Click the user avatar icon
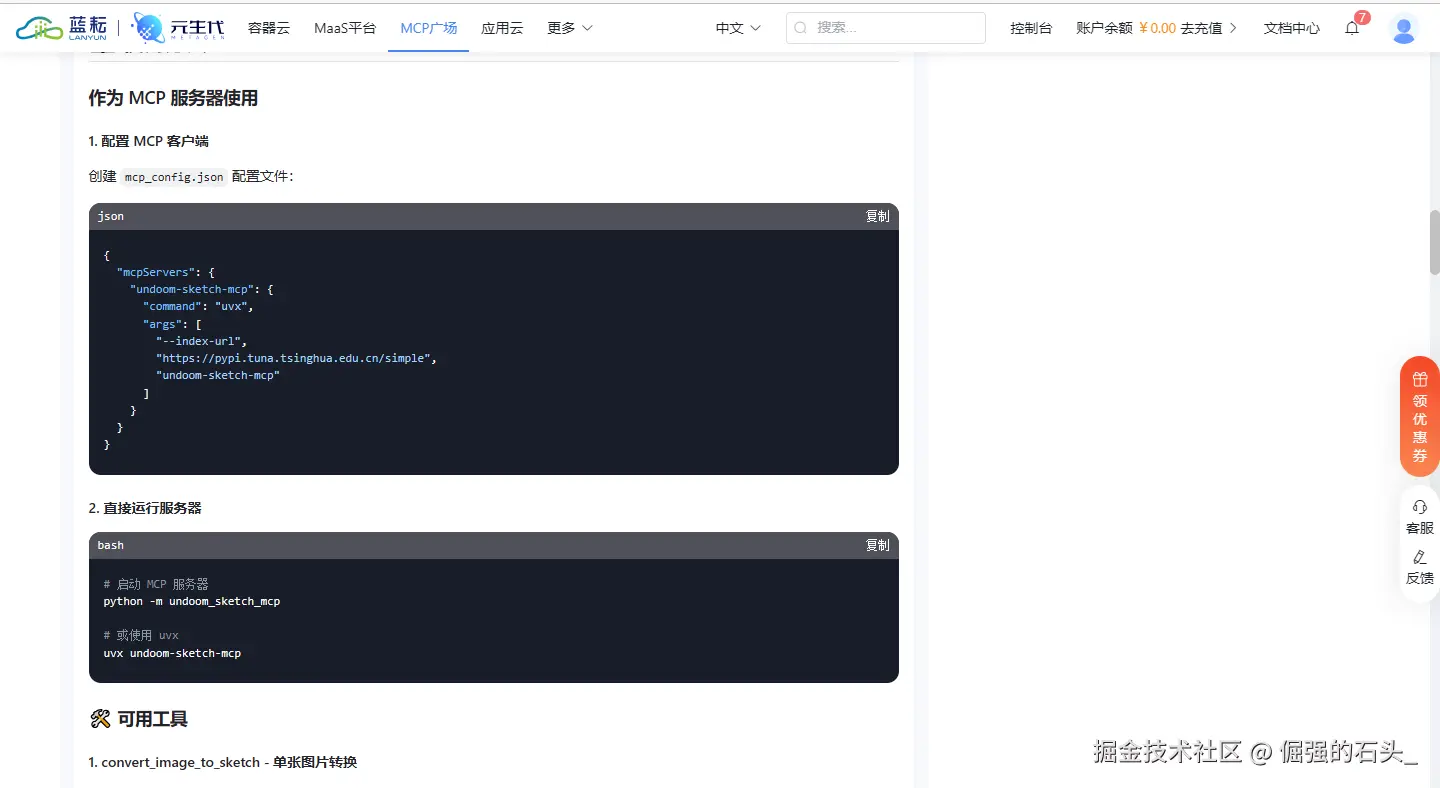Image resolution: width=1440 pixels, height=788 pixels. click(x=1404, y=29)
